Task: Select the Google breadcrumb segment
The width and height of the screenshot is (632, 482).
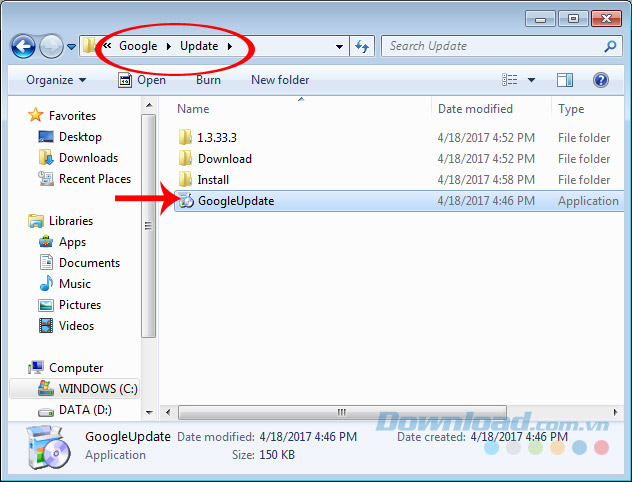Action: [138, 46]
